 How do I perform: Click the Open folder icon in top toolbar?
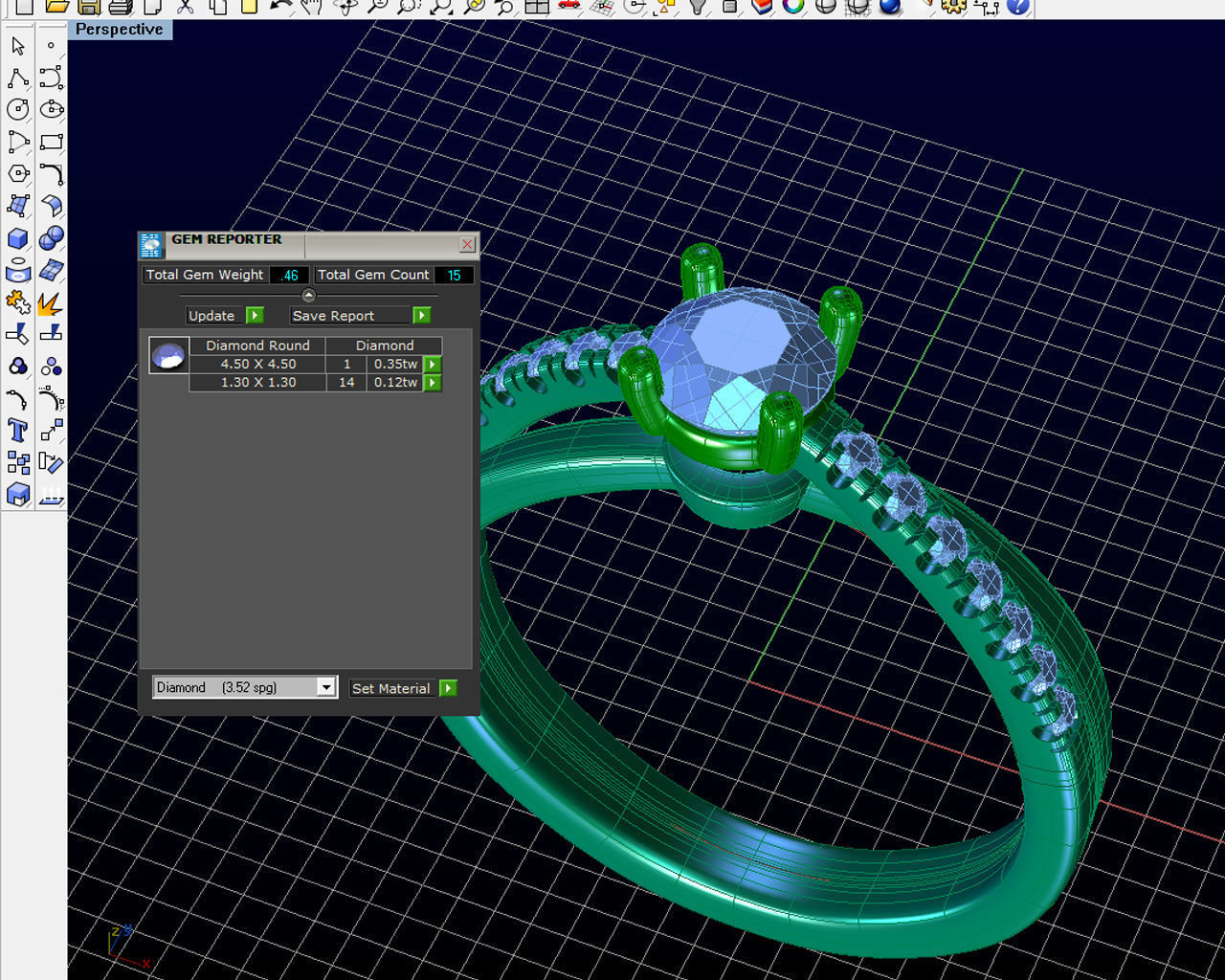57,6
